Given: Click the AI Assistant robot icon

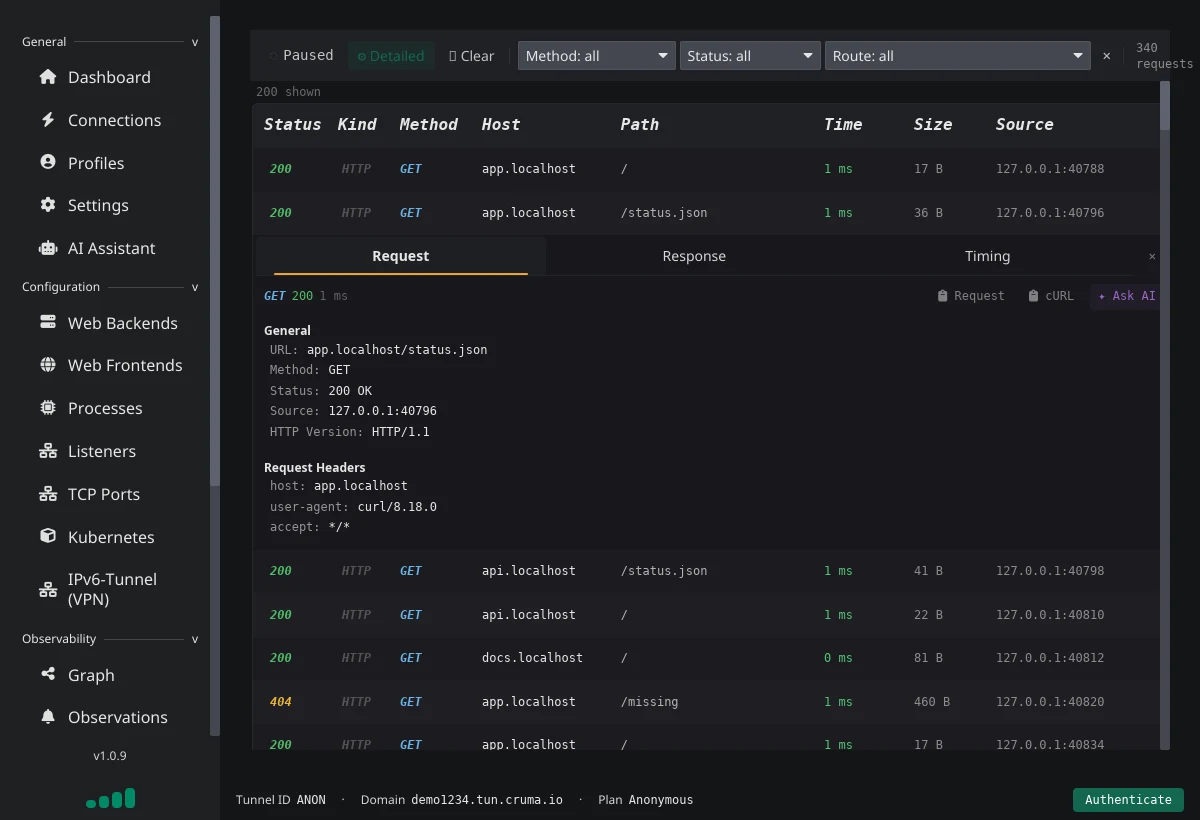Looking at the screenshot, I should click(x=48, y=248).
